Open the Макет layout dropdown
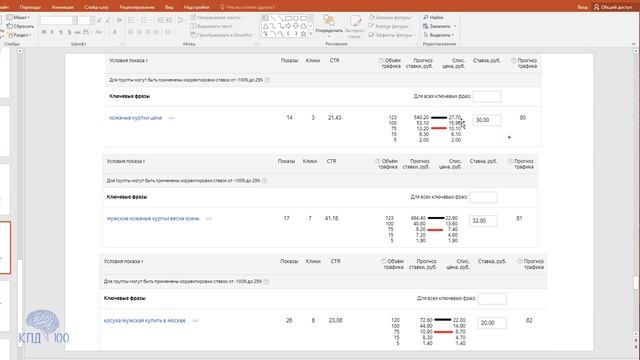This screenshot has height=360, width=640. (18, 18)
